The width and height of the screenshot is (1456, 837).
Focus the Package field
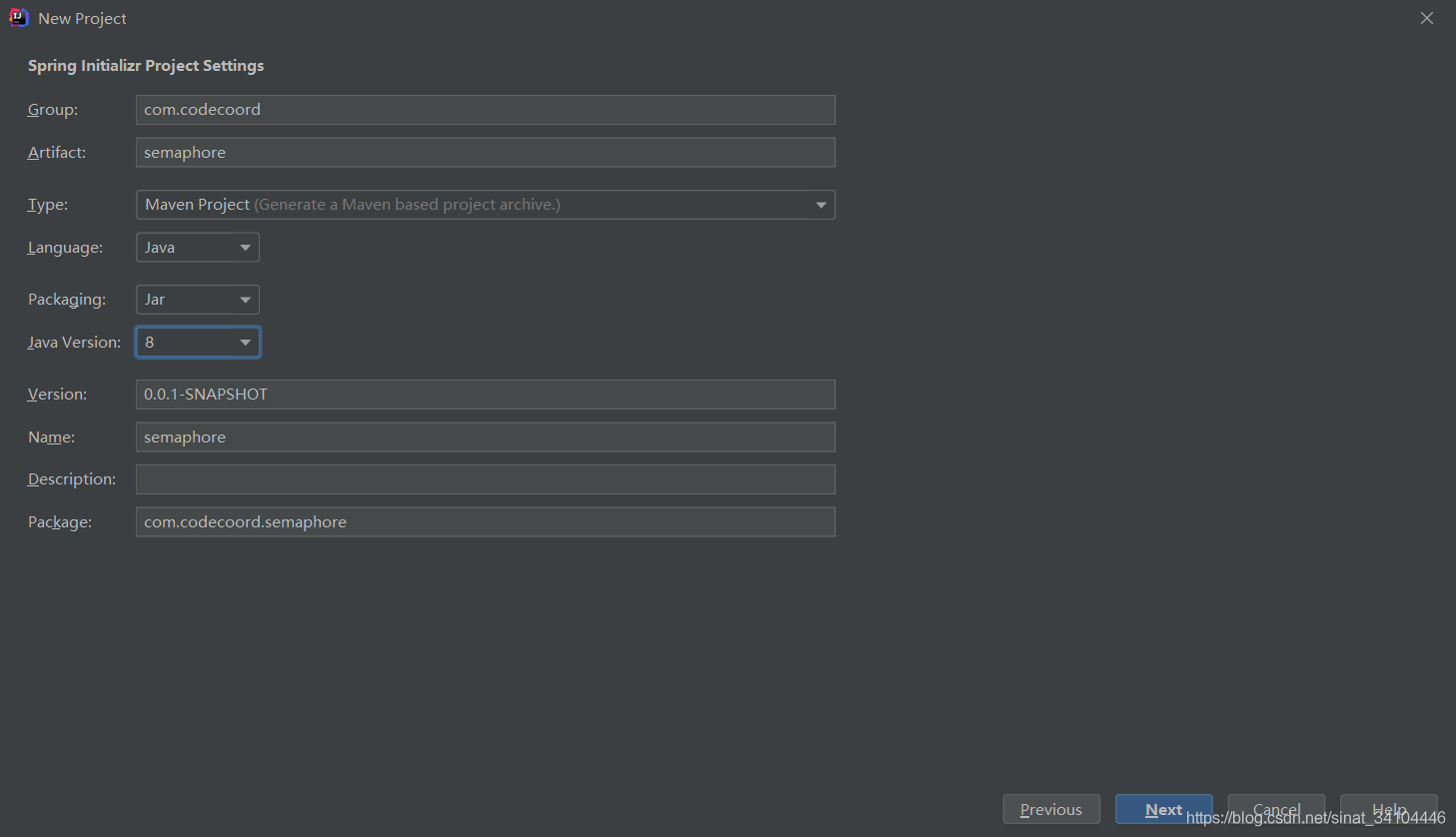pyautogui.click(x=485, y=522)
